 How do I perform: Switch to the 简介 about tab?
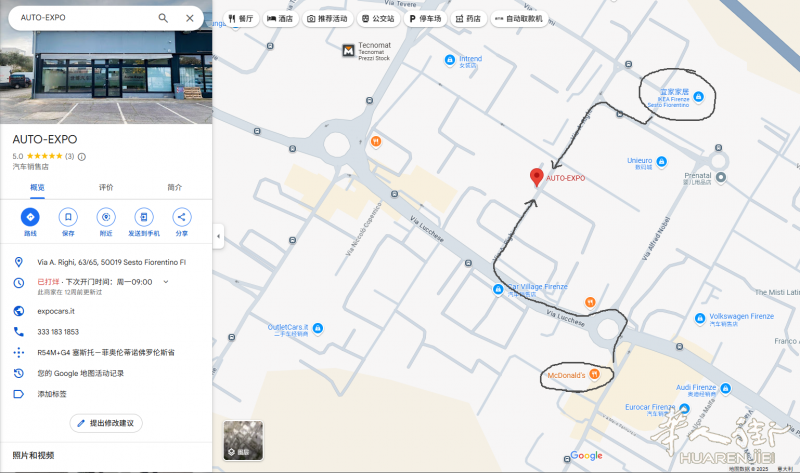[x=174, y=187]
